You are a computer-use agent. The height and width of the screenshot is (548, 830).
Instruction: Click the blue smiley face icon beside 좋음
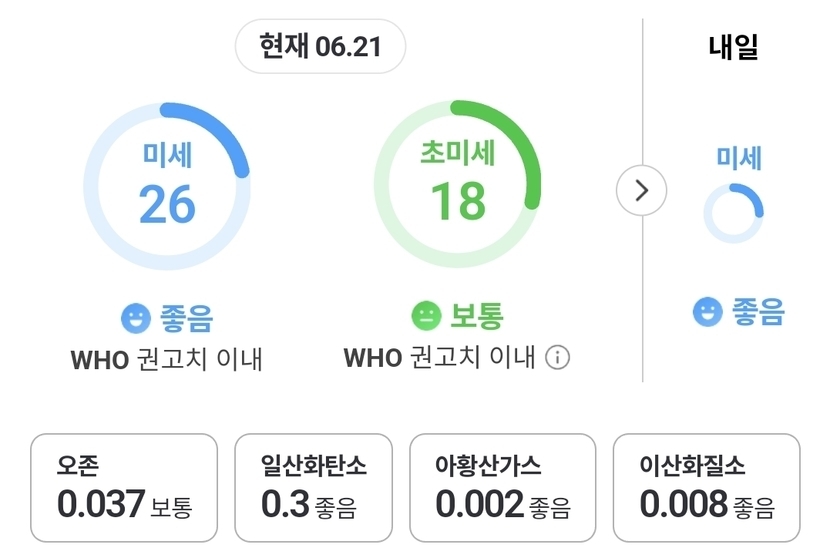coord(136,318)
